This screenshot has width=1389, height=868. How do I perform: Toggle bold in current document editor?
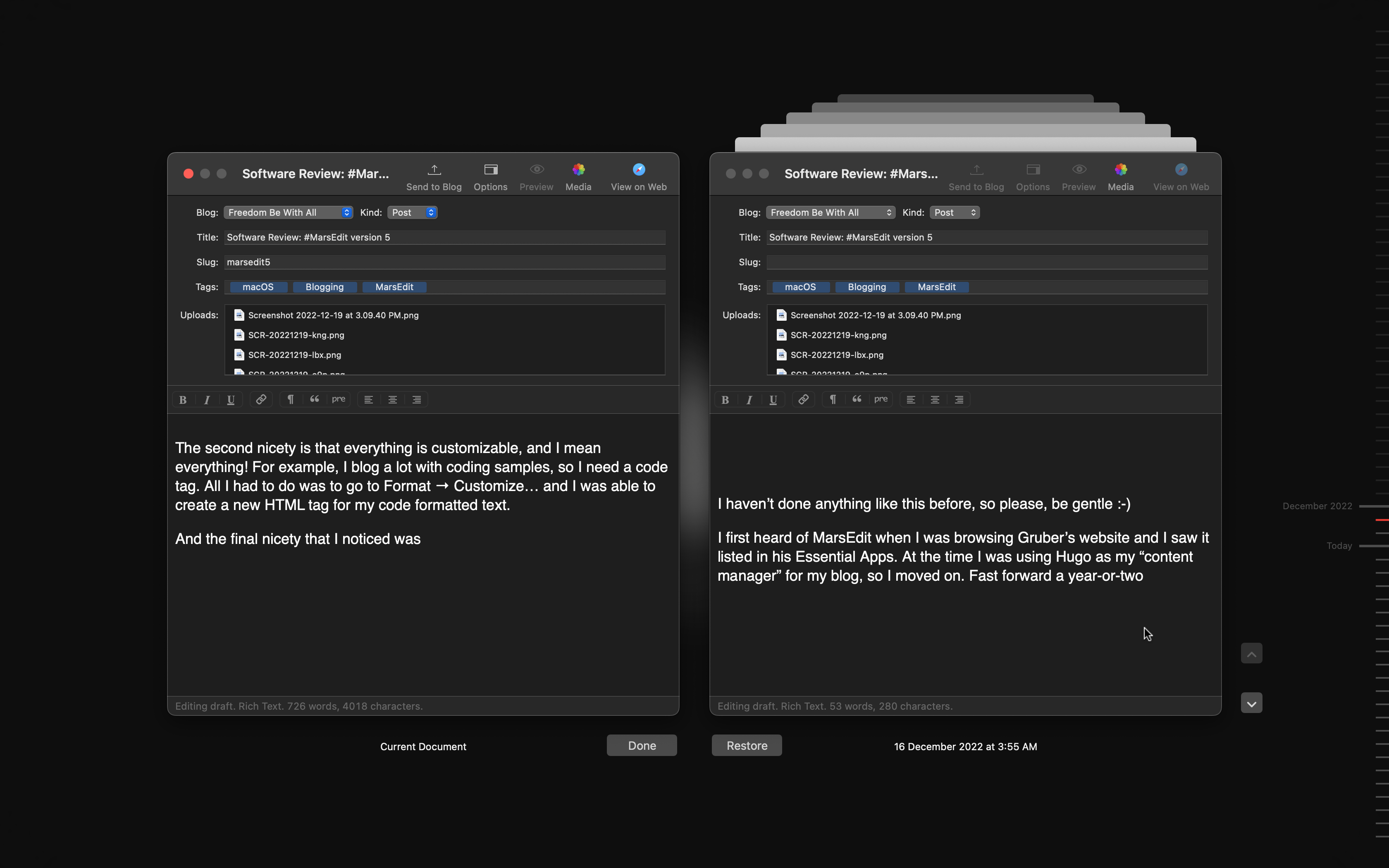(183, 400)
